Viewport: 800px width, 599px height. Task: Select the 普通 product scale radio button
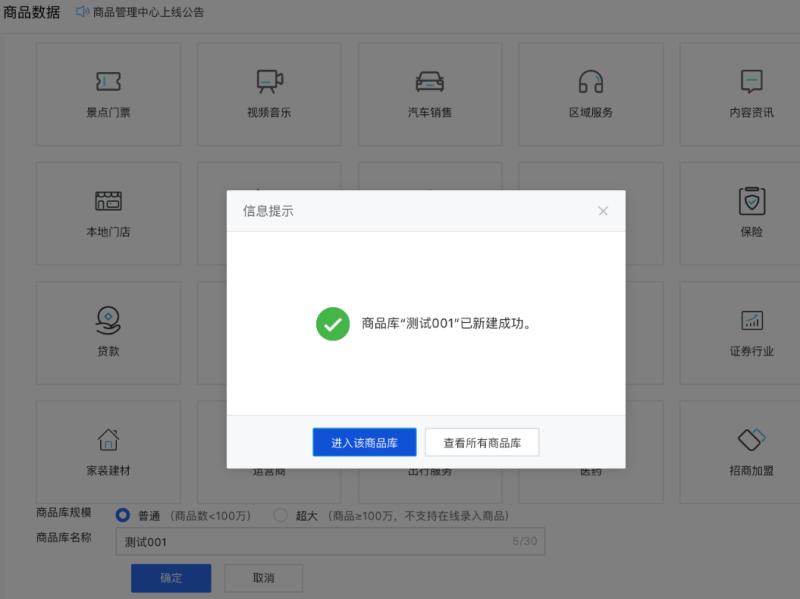[x=122, y=515]
